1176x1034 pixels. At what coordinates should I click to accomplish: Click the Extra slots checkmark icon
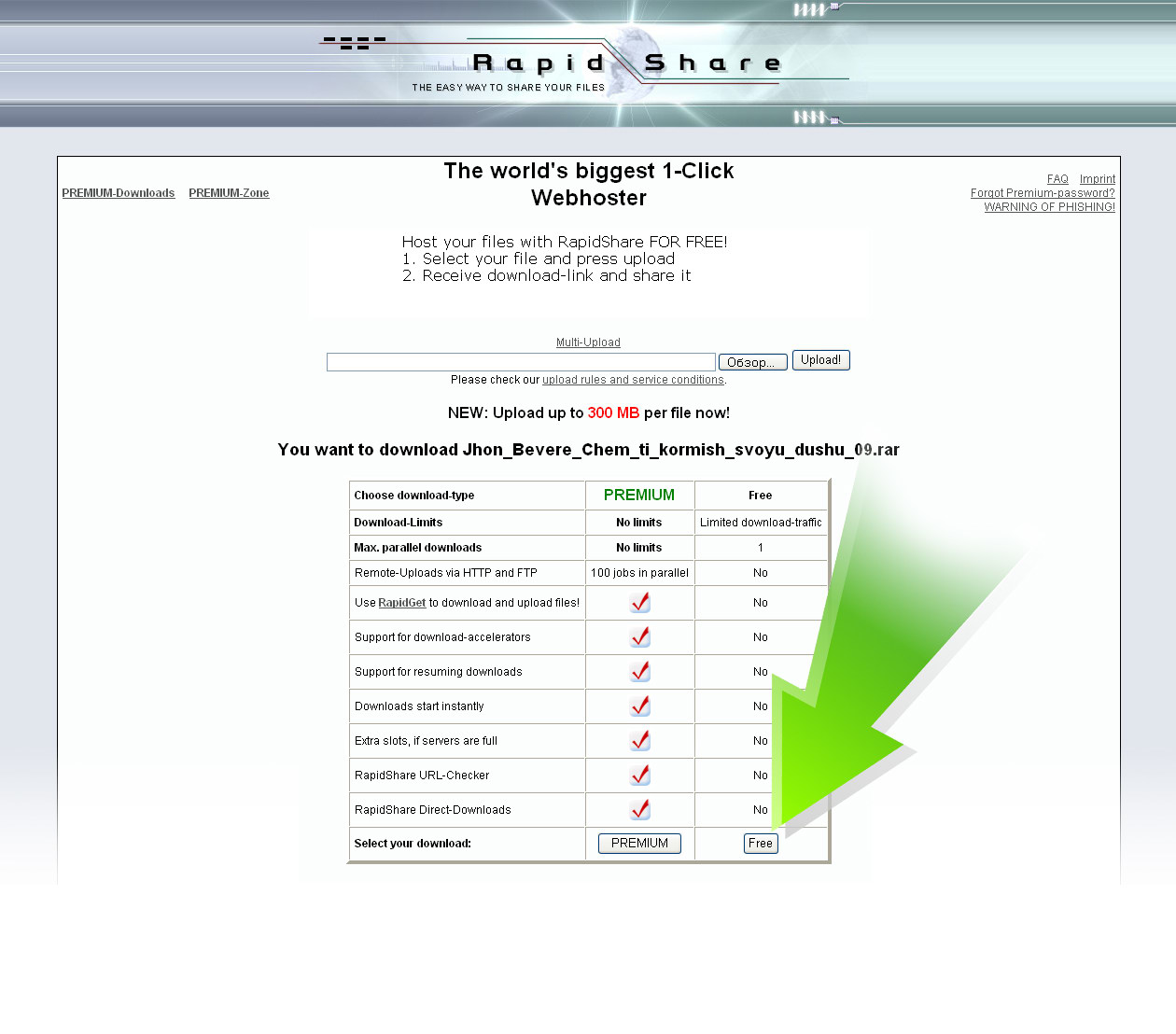(640, 741)
